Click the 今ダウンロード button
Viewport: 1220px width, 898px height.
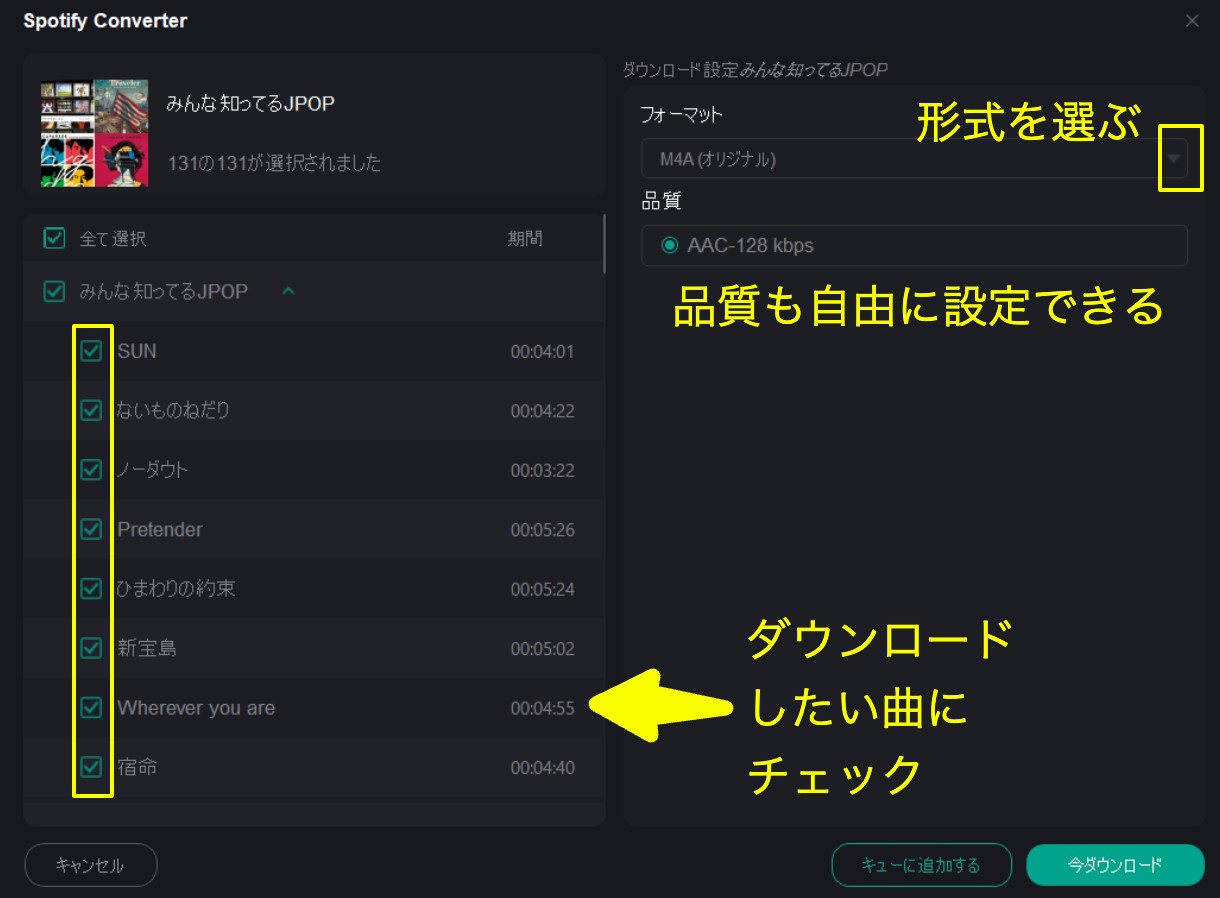[x=1115, y=865]
